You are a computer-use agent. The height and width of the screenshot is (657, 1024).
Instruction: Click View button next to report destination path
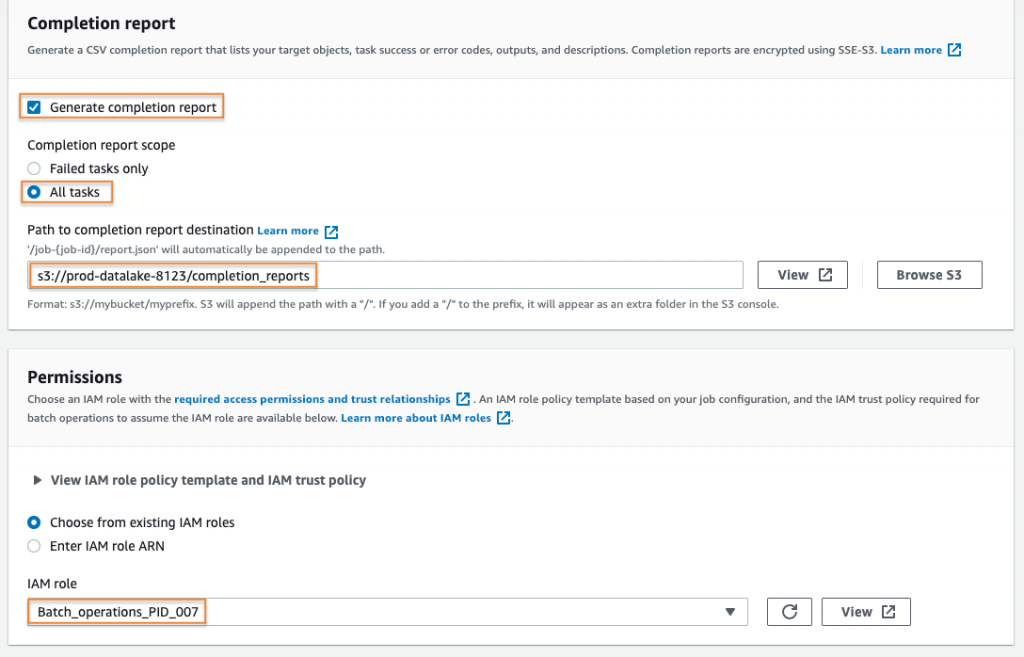802,274
